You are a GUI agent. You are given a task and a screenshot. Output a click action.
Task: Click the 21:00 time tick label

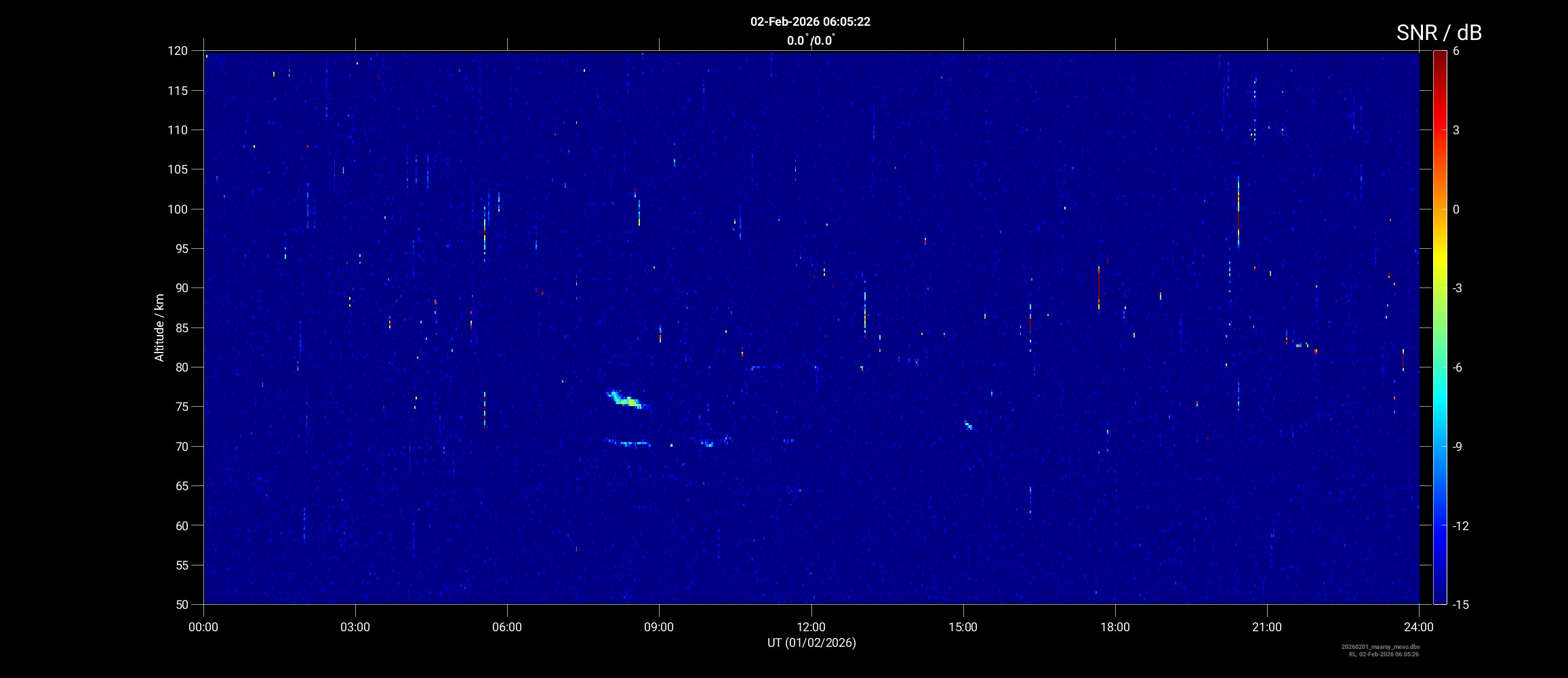click(x=1266, y=627)
